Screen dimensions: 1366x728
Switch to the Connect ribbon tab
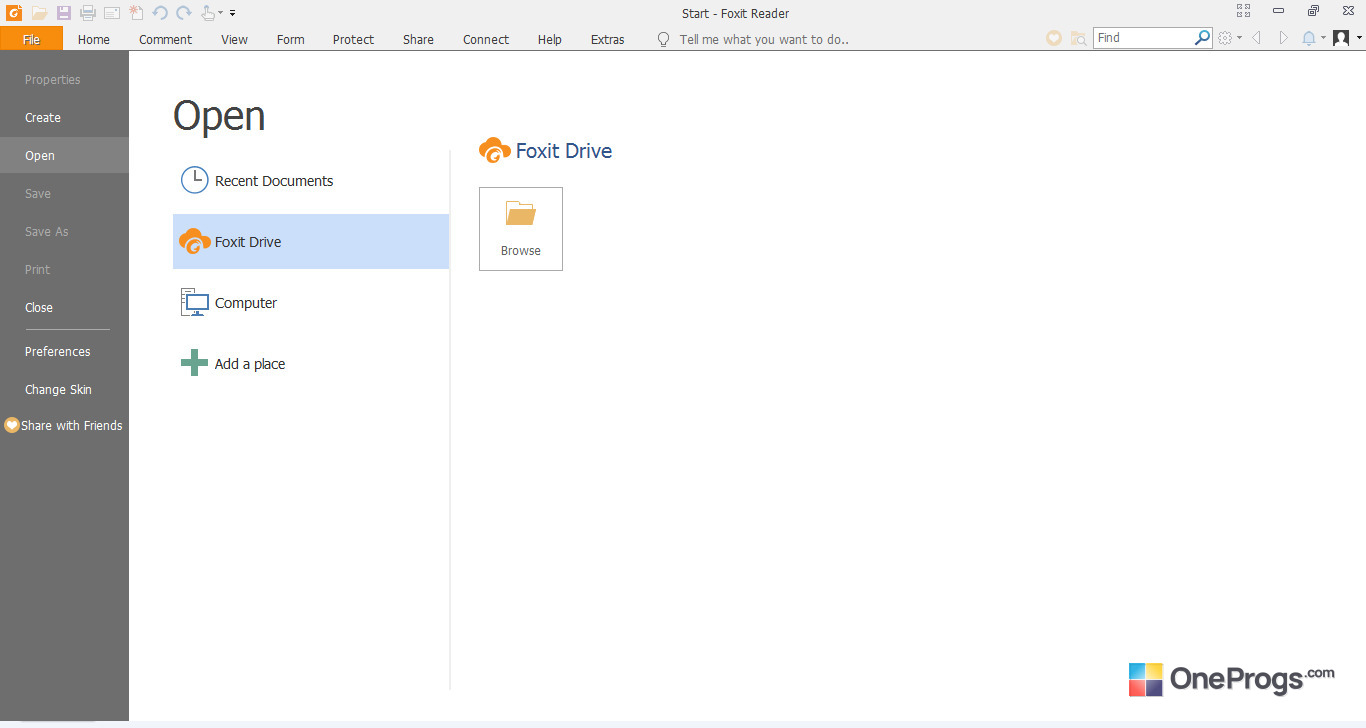[x=486, y=39]
